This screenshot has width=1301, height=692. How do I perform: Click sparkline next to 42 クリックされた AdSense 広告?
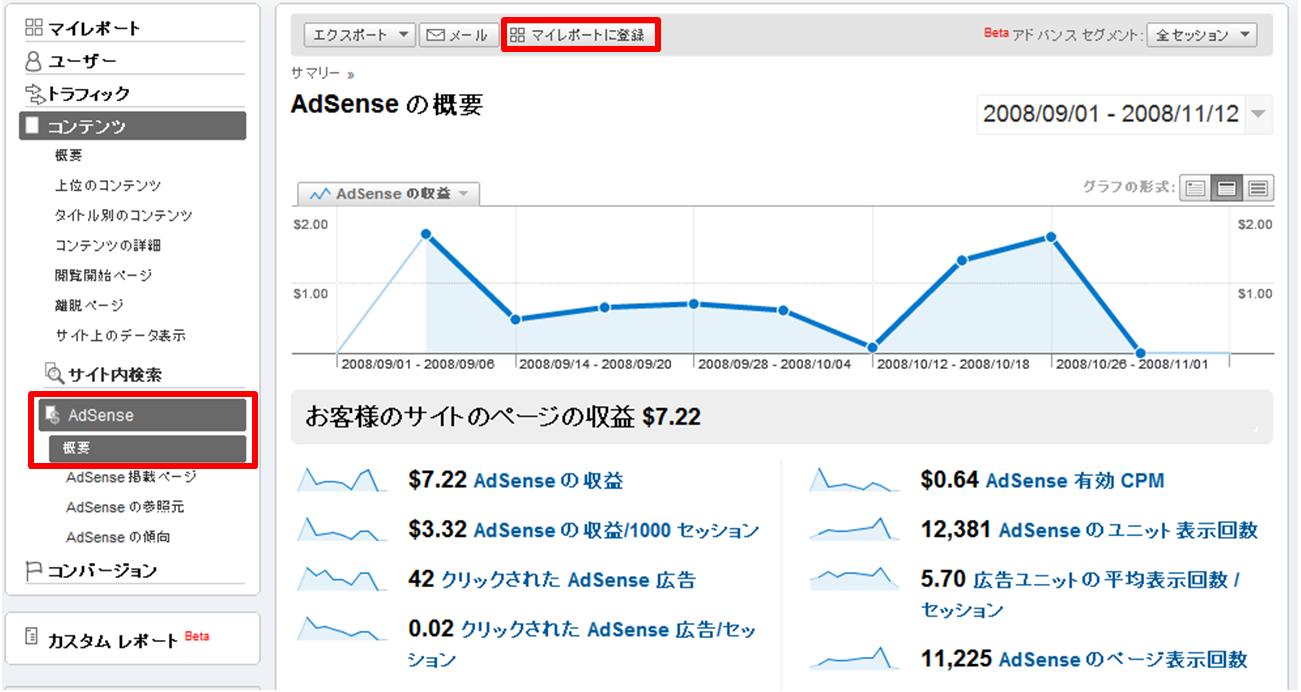point(342,578)
